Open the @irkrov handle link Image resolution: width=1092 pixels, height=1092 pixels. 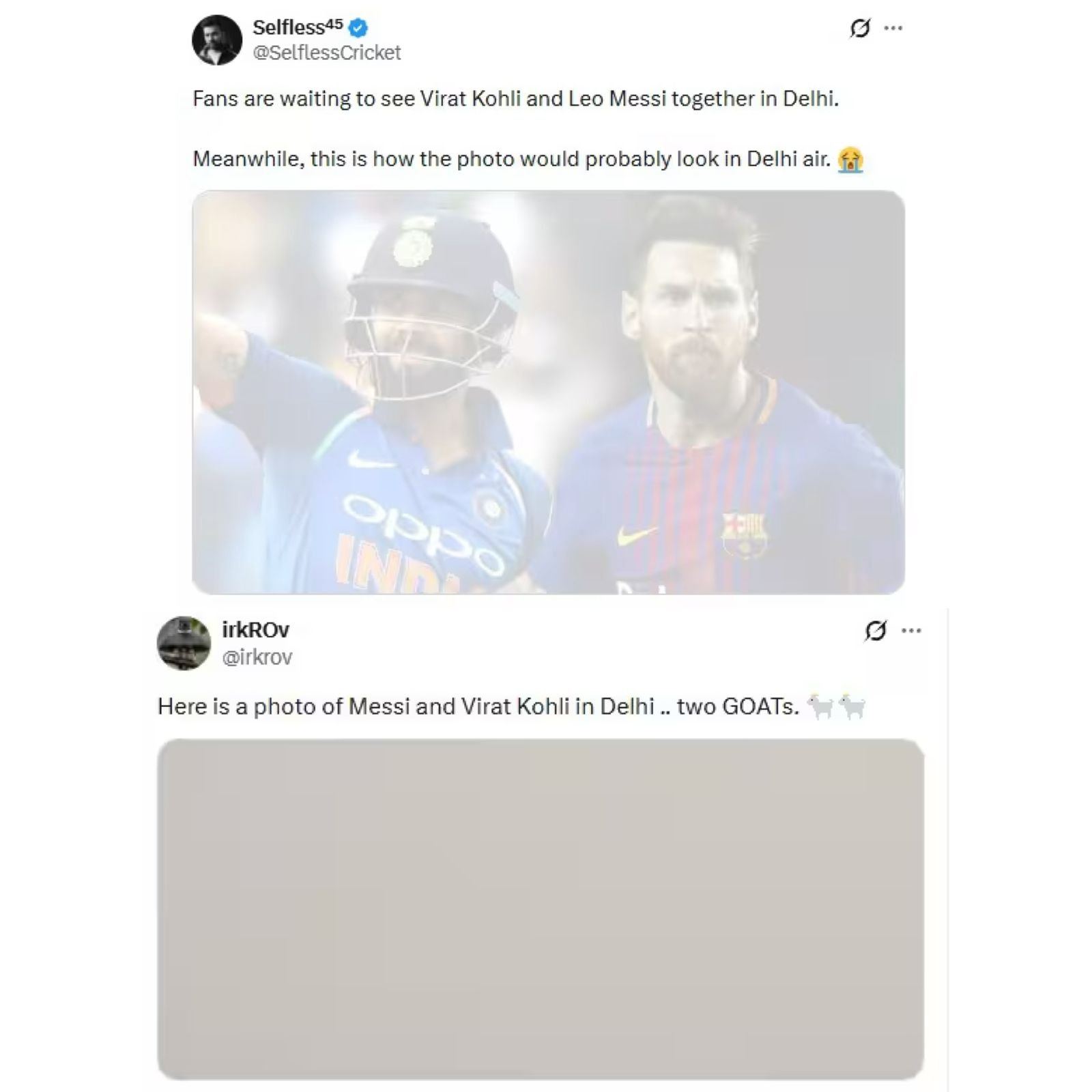click(257, 657)
